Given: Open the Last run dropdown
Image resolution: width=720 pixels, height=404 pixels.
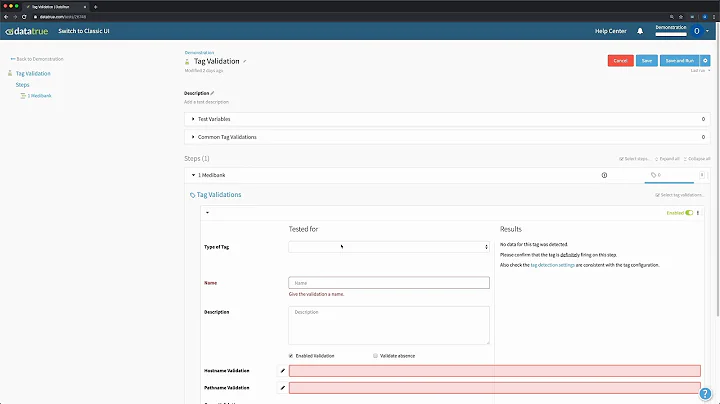Looking at the screenshot, I should [x=700, y=71].
